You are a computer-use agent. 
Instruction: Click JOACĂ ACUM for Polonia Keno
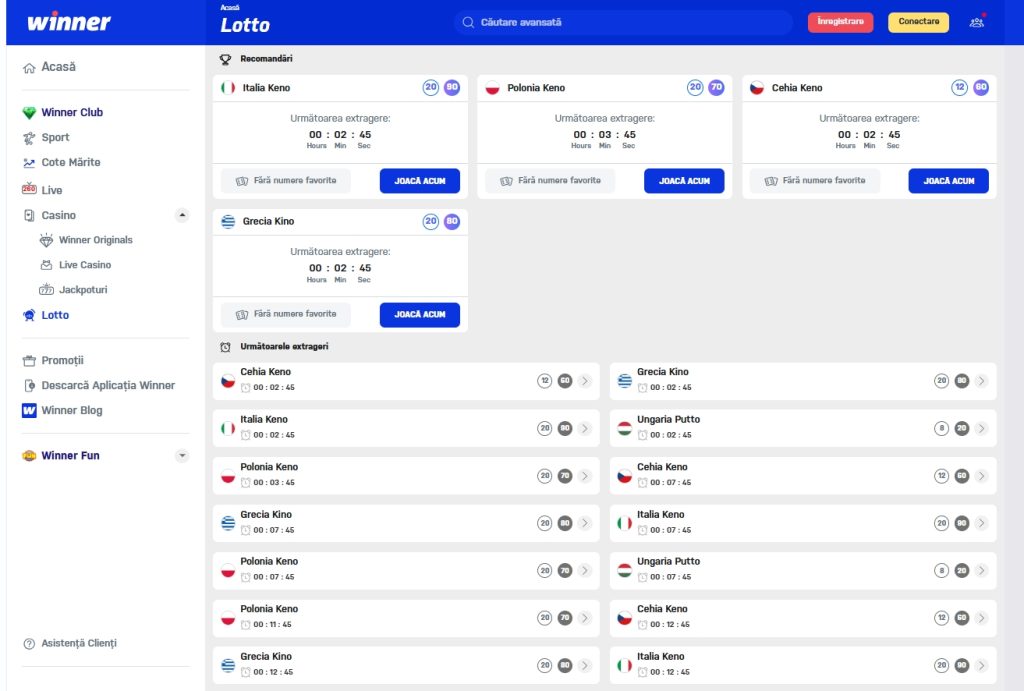tap(684, 181)
